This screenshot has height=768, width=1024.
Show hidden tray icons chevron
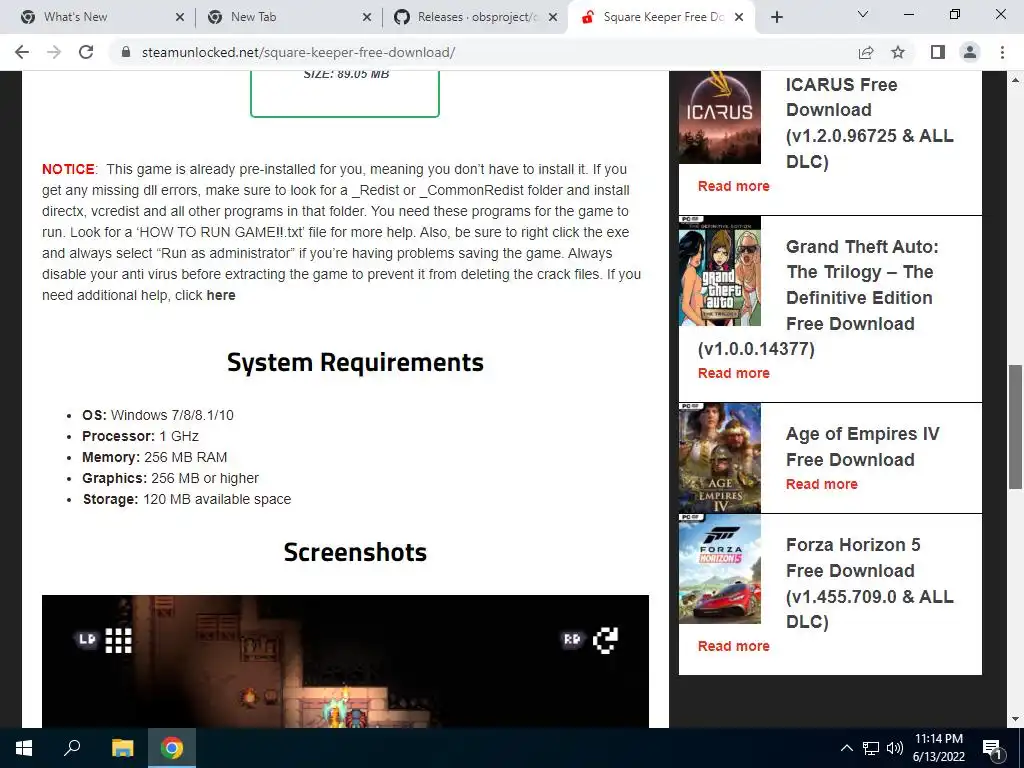tap(846, 748)
